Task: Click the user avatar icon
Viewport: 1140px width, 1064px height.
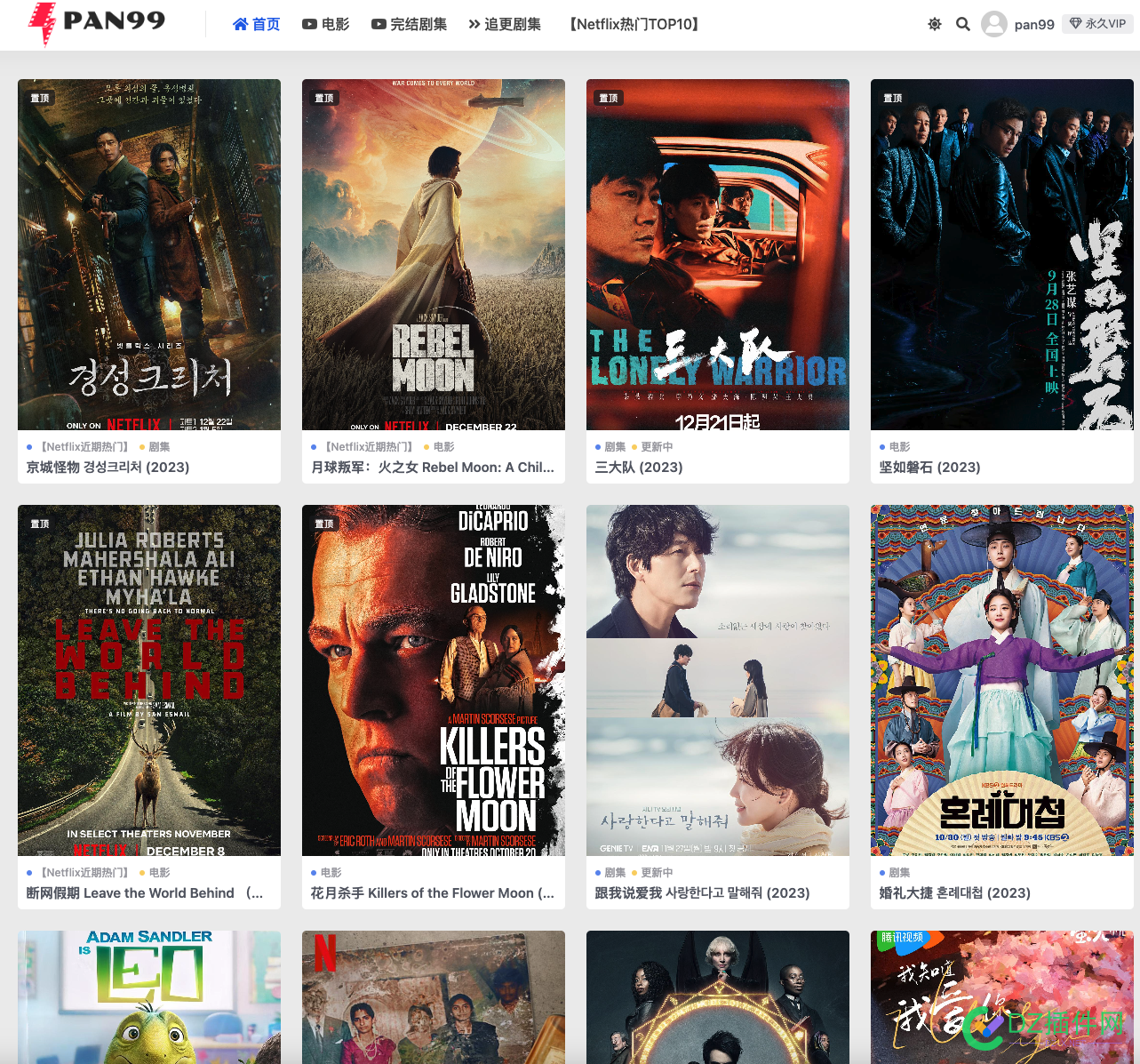Action: 994,24
